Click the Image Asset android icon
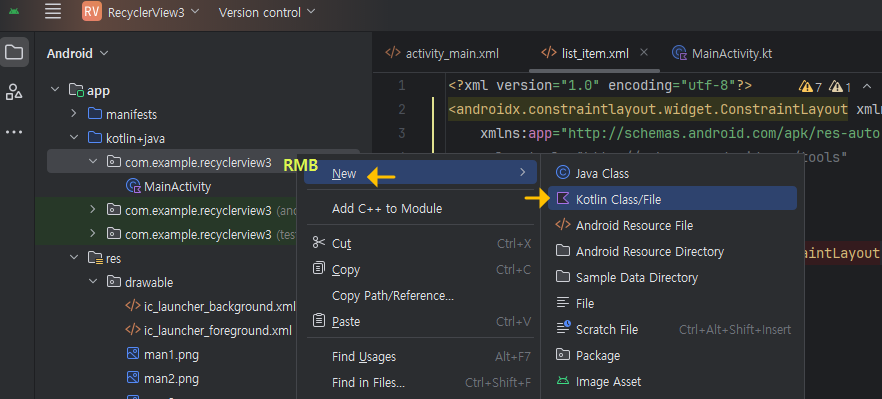882x399 pixels. click(x=562, y=381)
